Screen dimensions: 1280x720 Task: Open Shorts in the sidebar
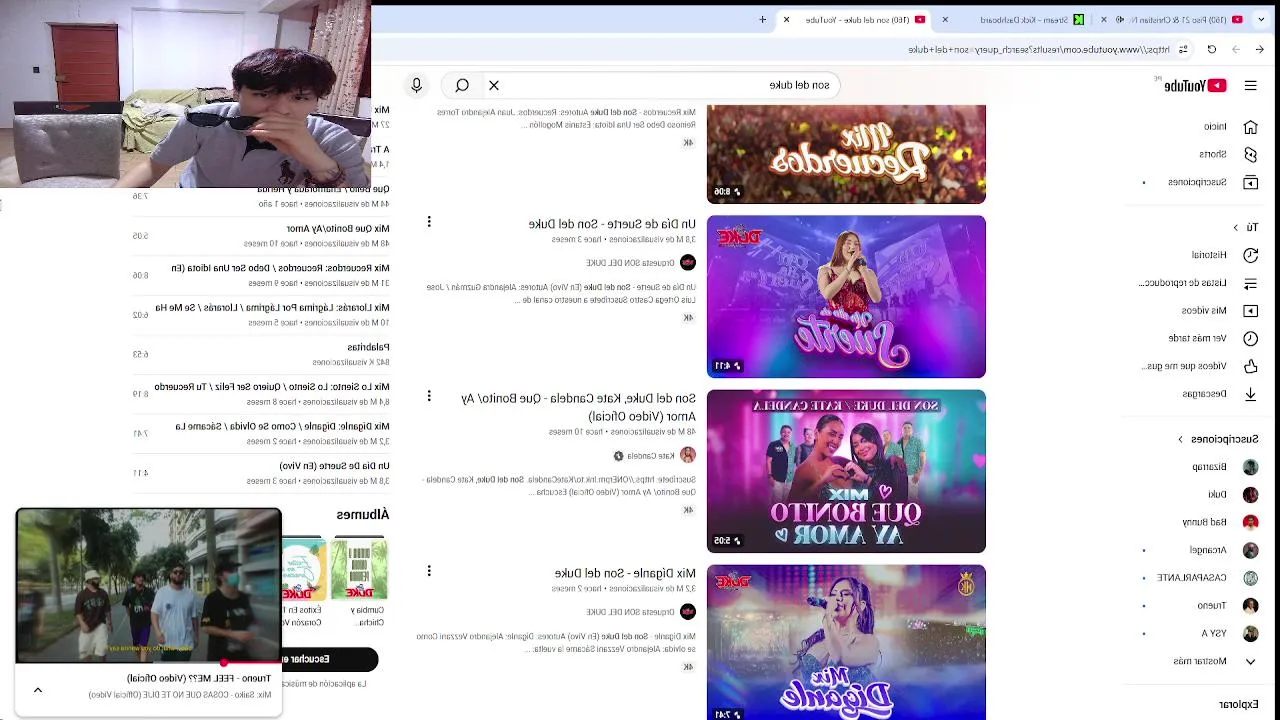pos(1228,155)
